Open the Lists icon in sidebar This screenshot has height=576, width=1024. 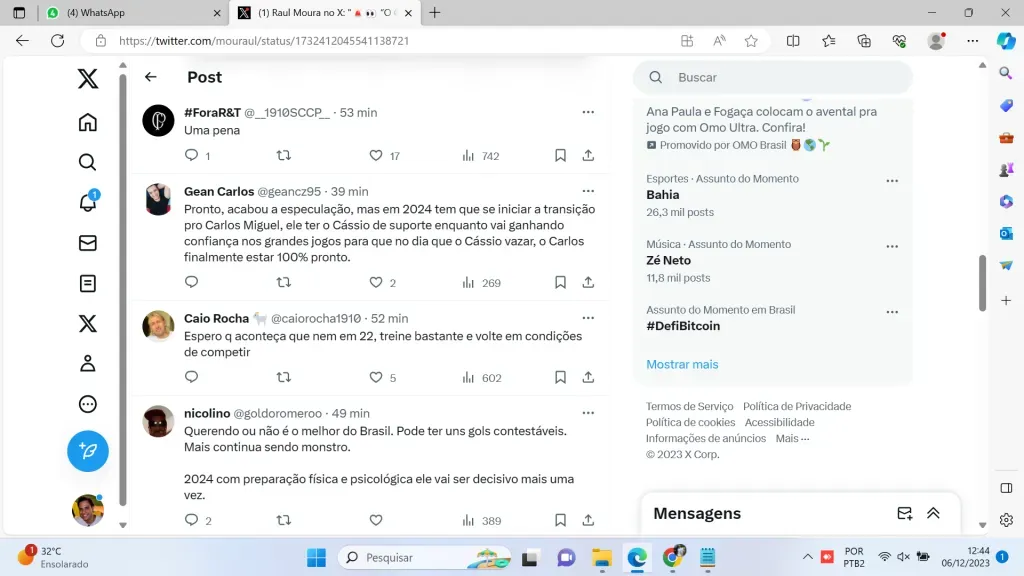point(88,283)
